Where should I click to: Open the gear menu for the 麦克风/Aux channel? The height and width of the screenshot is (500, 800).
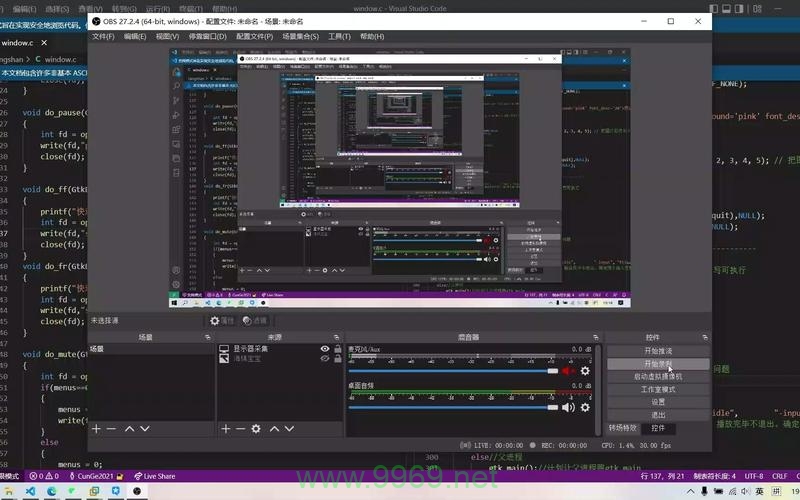pos(585,371)
